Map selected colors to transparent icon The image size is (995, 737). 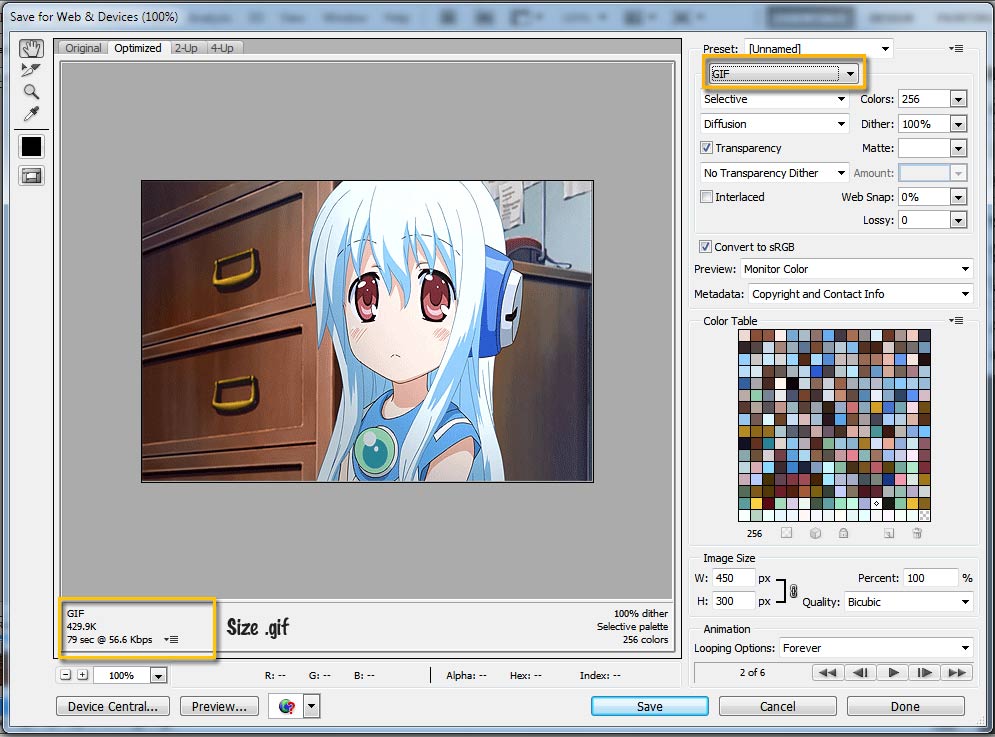(786, 533)
